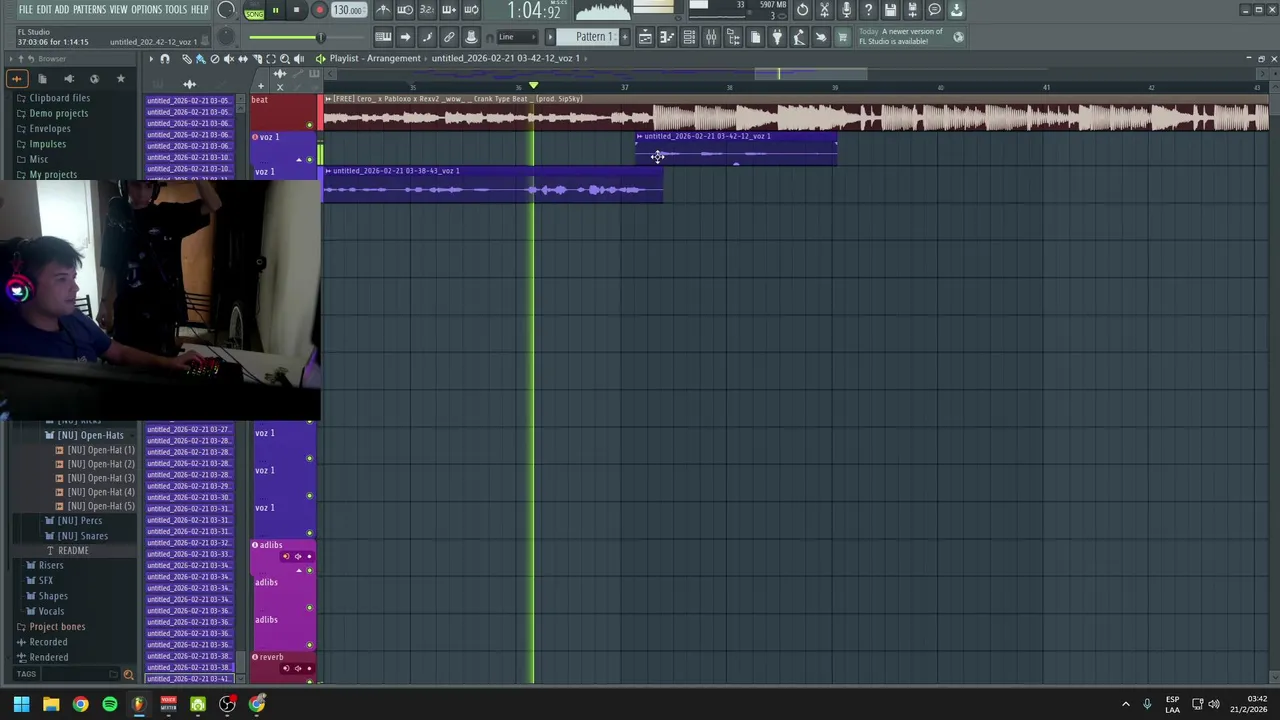Expand the Clipboard files folder
The height and width of the screenshot is (720, 1280).
click(x=60, y=98)
